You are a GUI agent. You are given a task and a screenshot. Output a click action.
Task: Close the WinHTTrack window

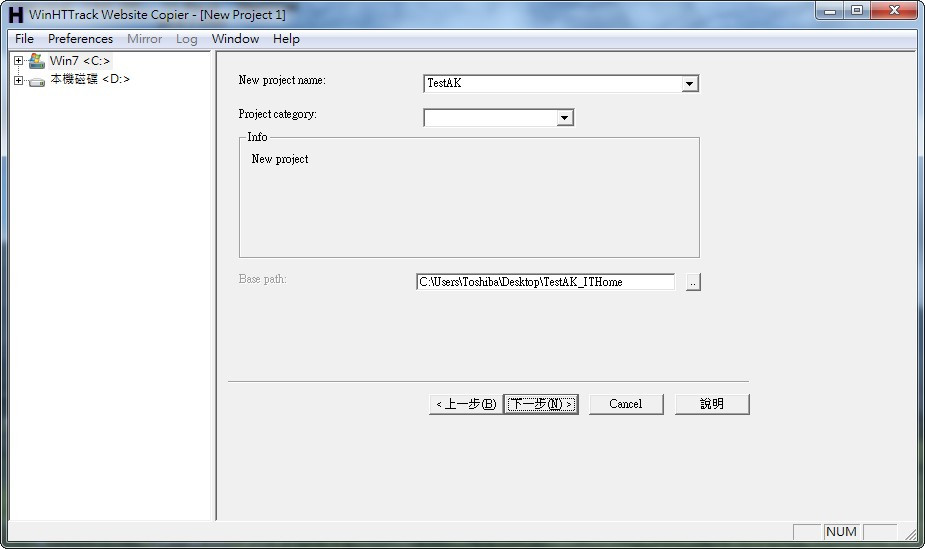894,11
